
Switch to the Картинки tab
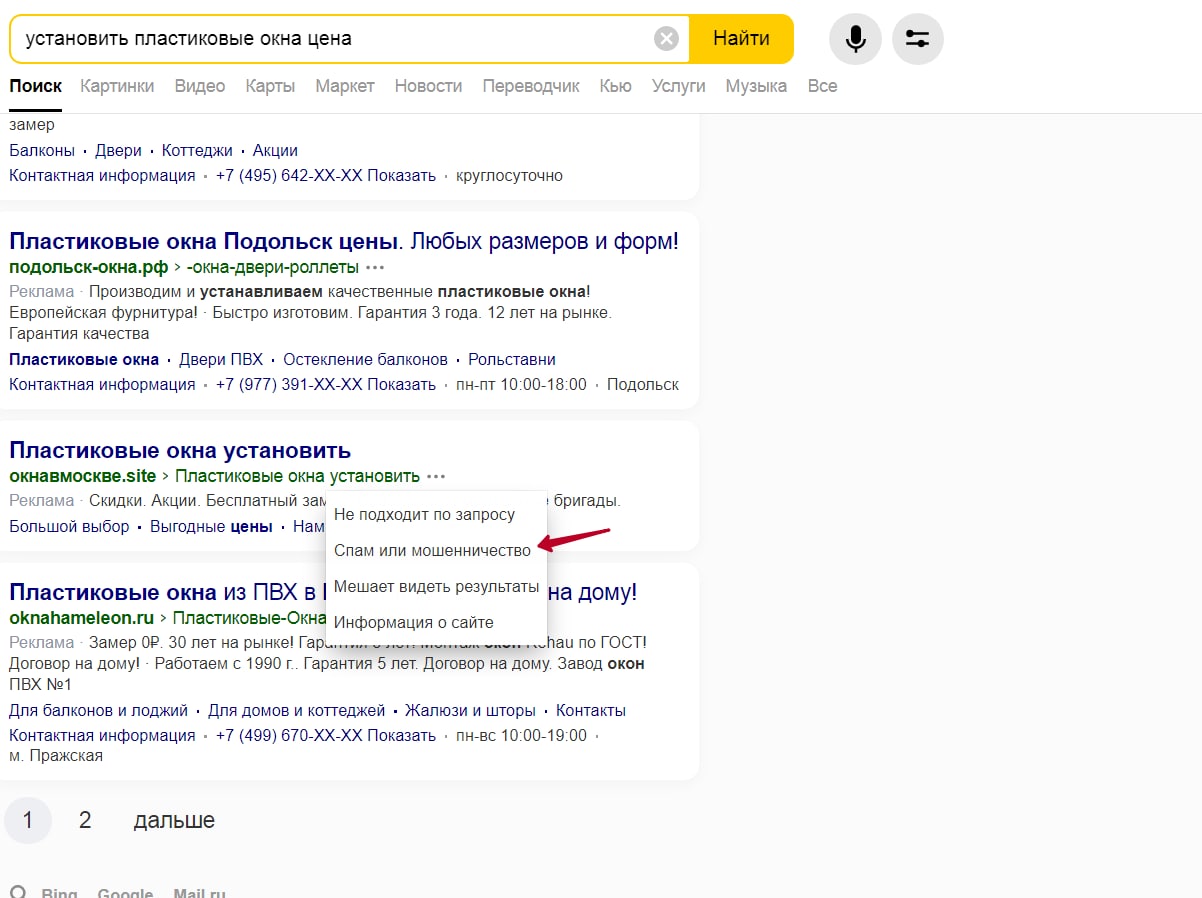117,86
